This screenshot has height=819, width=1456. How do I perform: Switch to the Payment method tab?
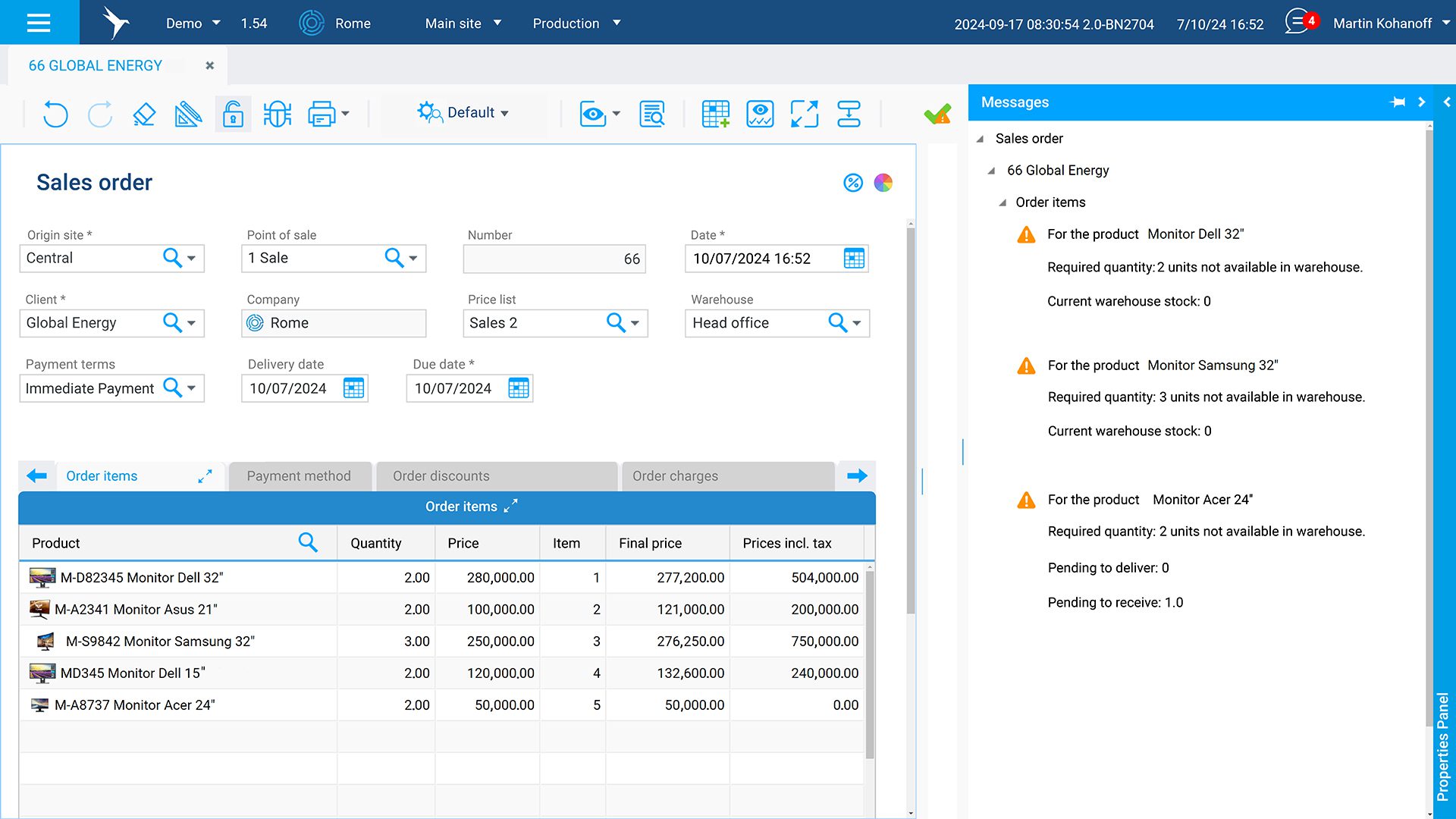(x=299, y=476)
